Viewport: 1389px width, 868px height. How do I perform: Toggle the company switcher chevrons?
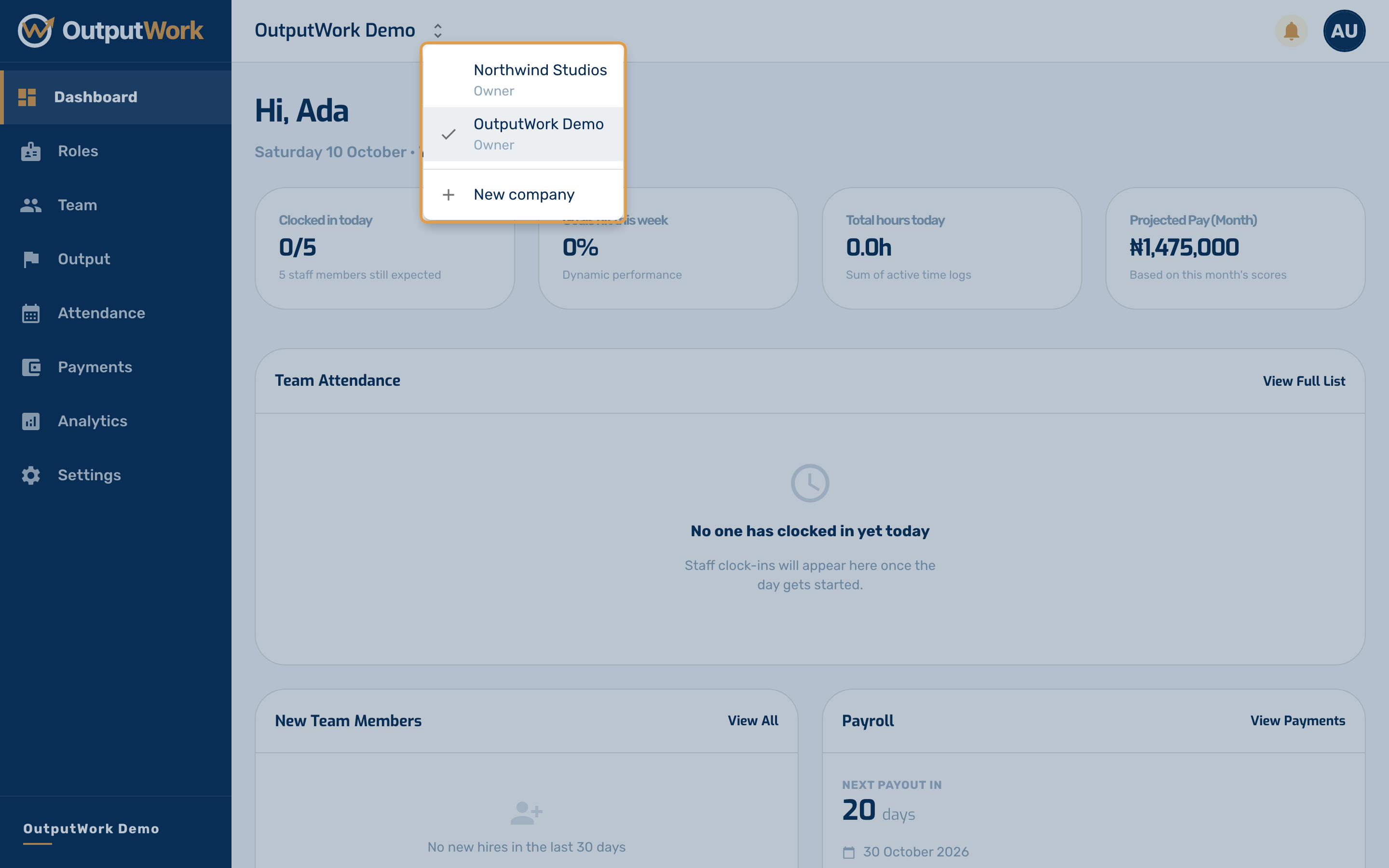coord(438,30)
